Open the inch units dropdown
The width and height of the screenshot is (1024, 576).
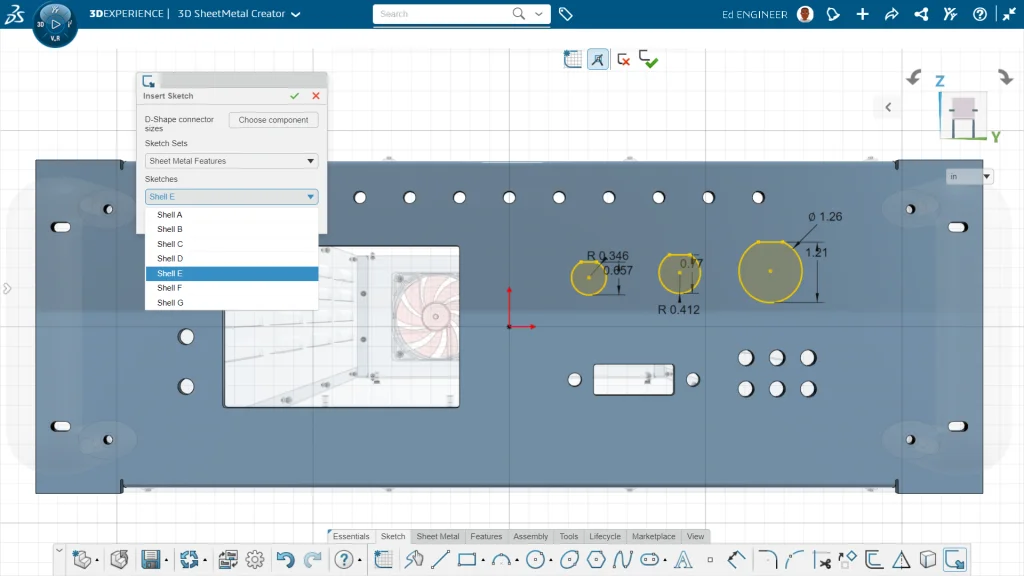pyautogui.click(x=970, y=177)
